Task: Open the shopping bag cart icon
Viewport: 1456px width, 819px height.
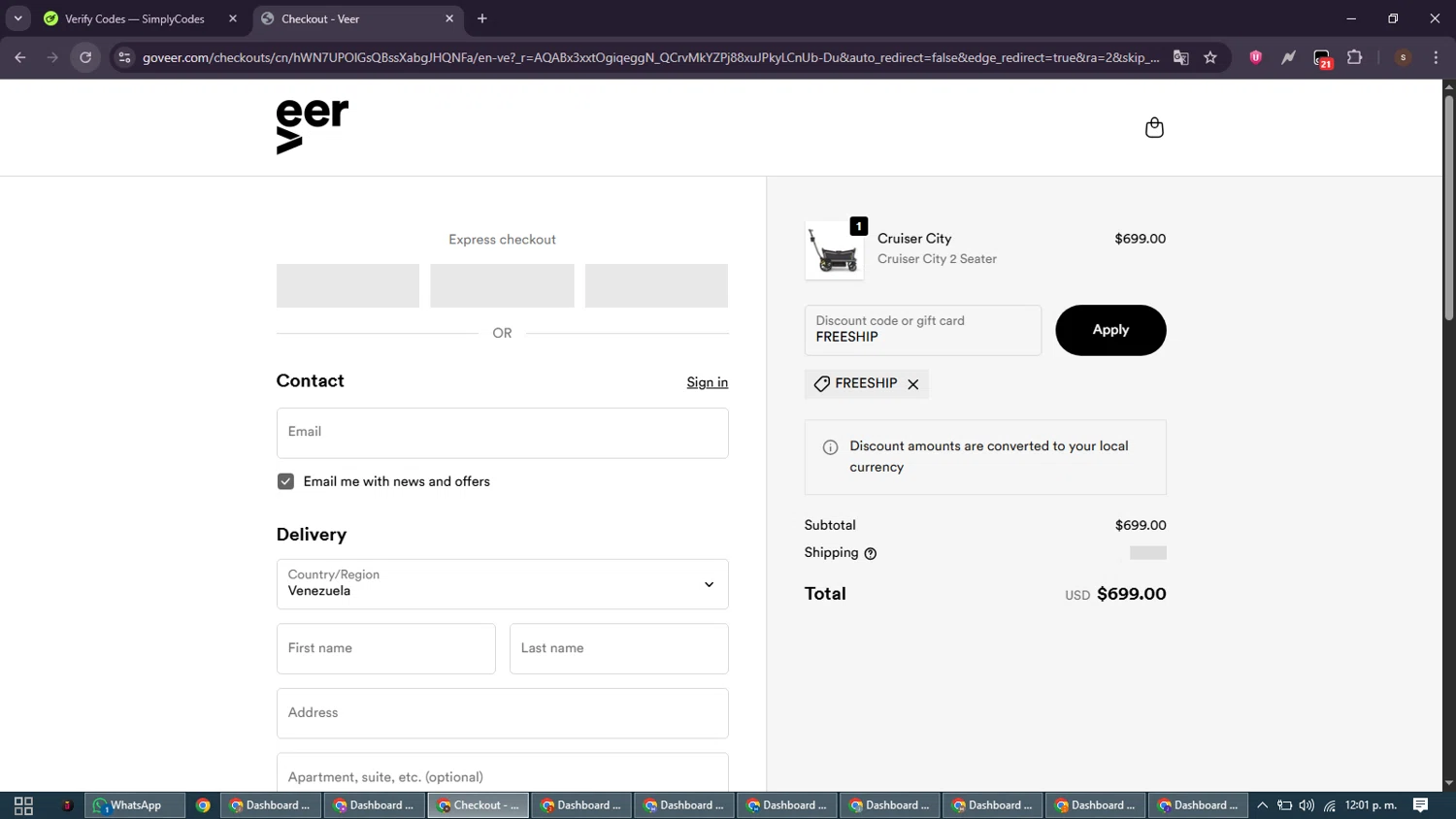Action: [x=1154, y=127]
